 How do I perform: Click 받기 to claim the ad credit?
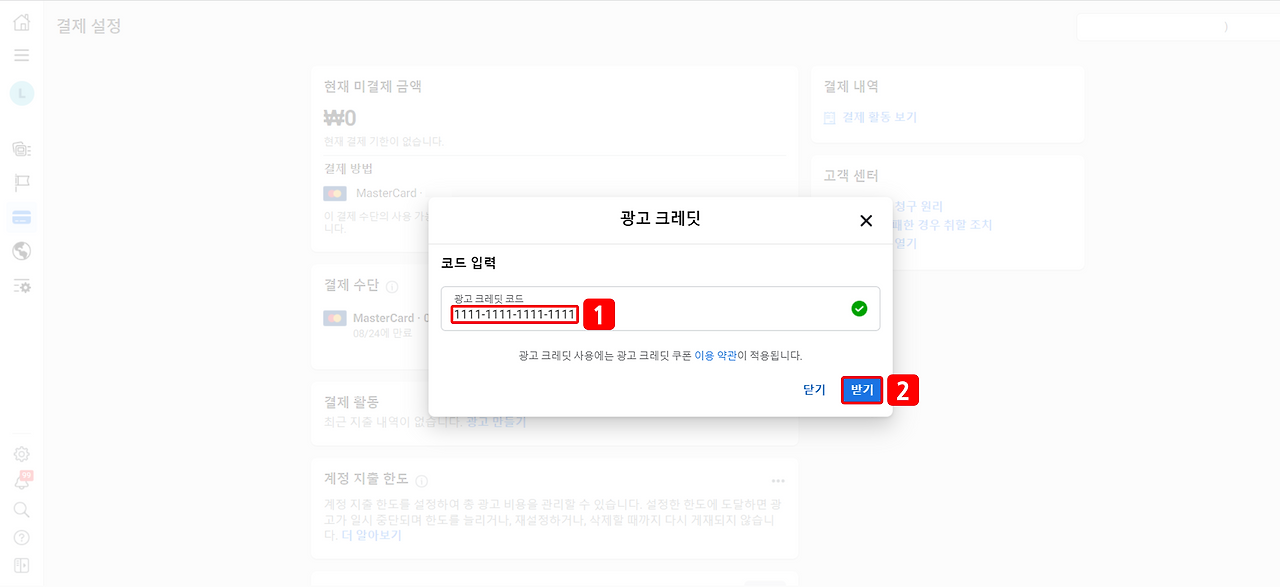click(x=861, y=389)
